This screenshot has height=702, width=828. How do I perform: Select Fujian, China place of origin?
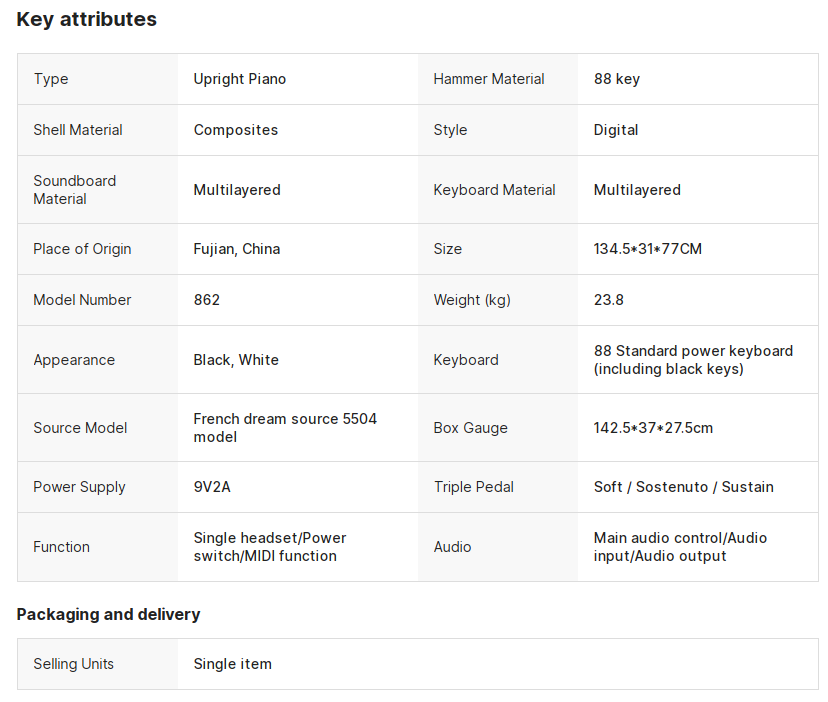[237, 249]
